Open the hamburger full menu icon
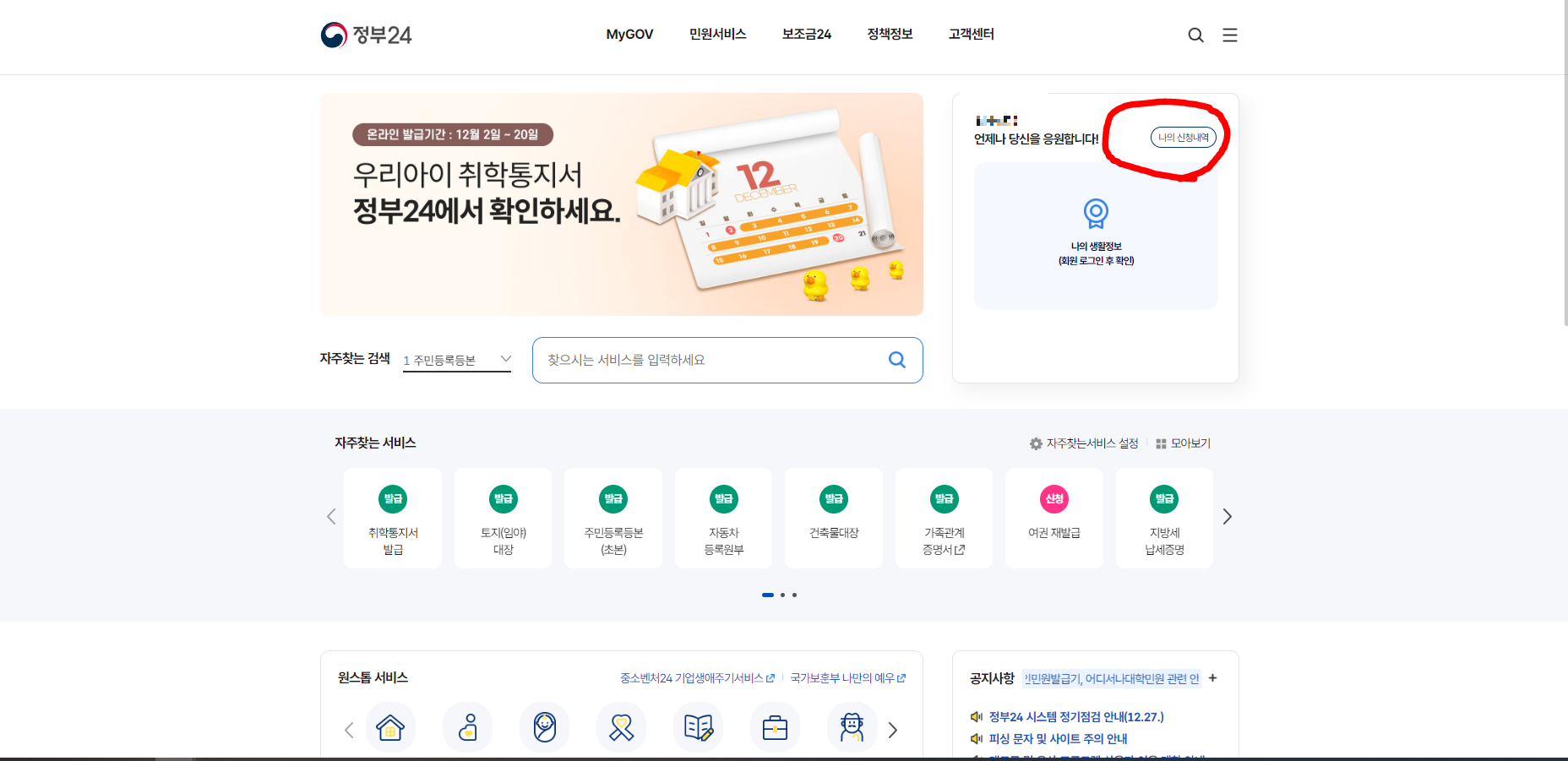Screen dimensions: 1568x761 [1230, 35]
